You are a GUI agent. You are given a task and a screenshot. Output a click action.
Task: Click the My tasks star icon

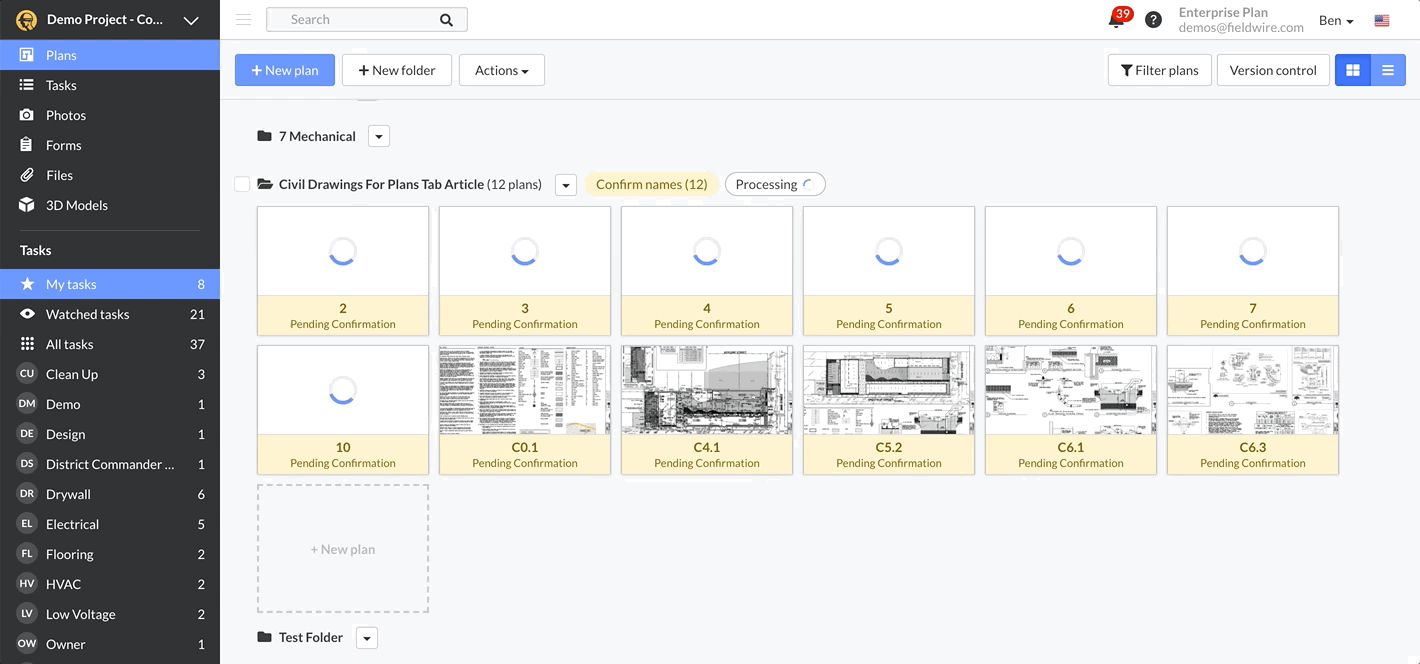27,283
